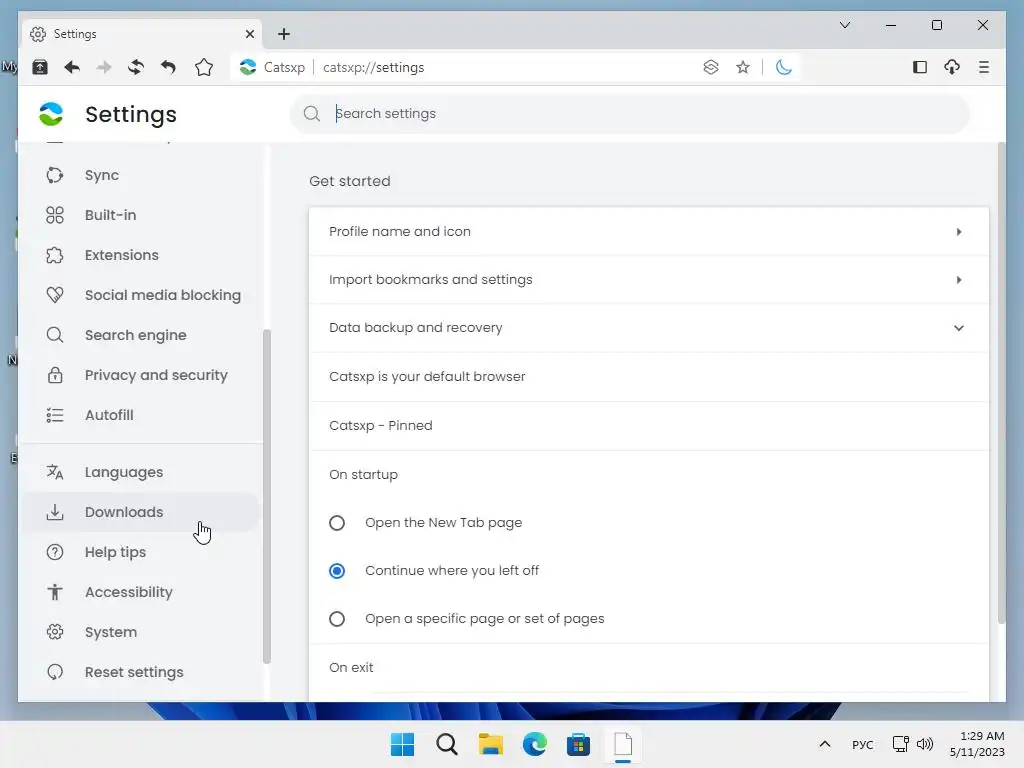This screenshot has width=1024, height=768.
Task: Click the cloud upload icon in toolbar
Action: point(952,67)
